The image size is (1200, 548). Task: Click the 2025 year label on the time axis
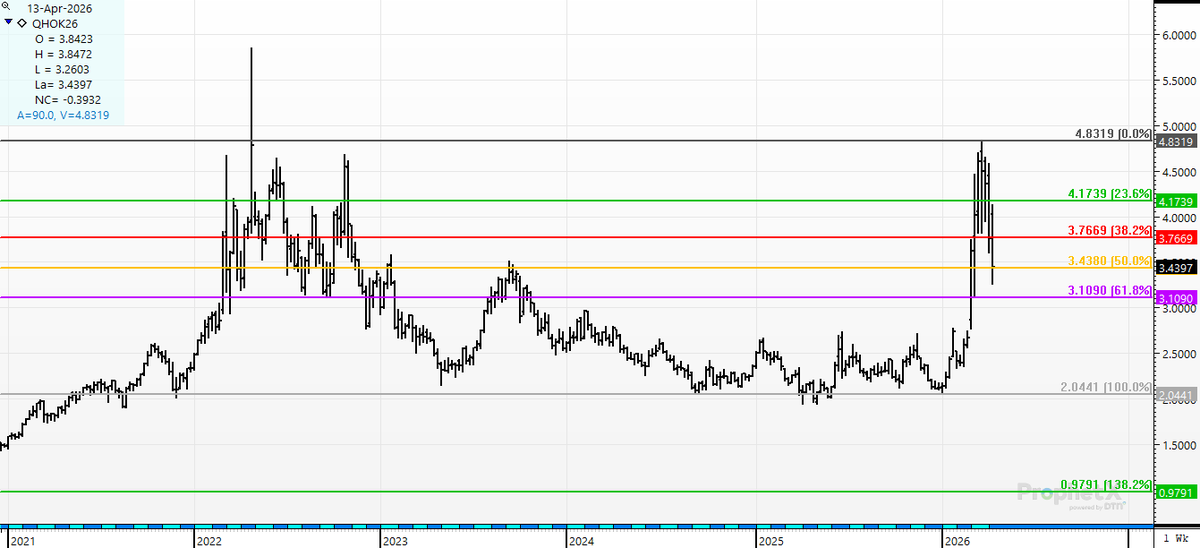click(x=769, y=540)
